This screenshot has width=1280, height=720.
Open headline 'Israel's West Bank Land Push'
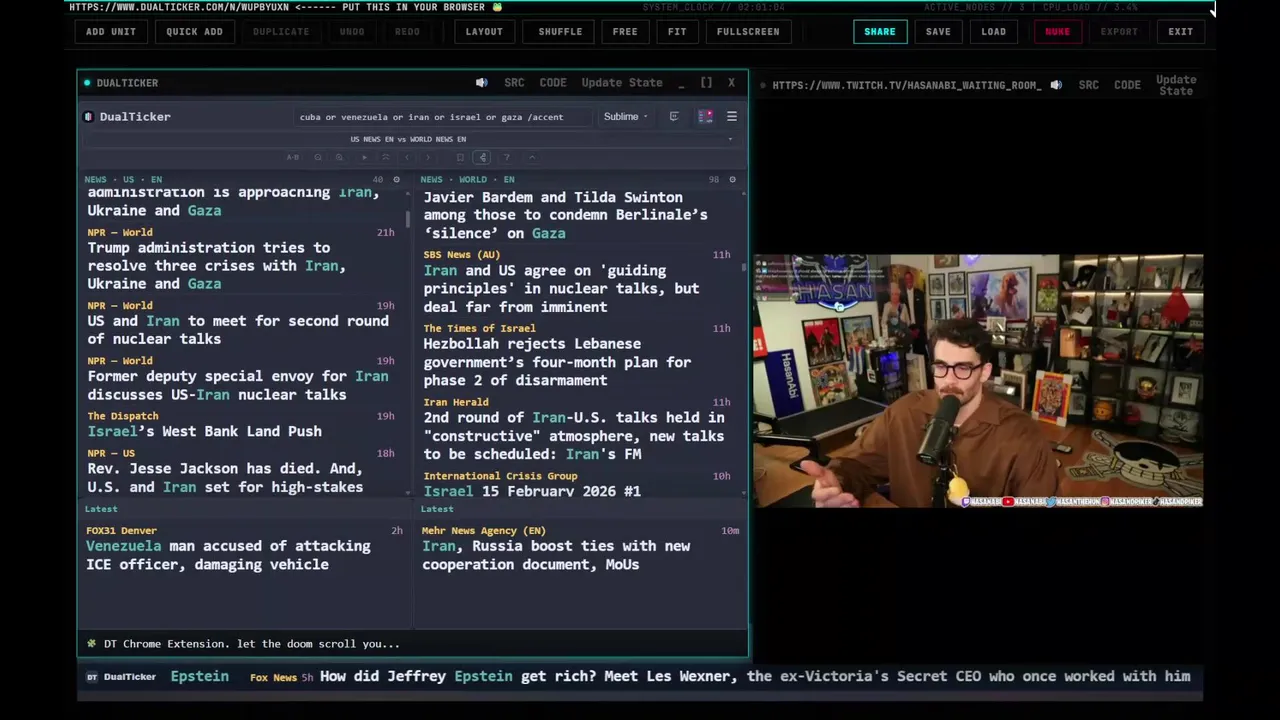(205, 431)
